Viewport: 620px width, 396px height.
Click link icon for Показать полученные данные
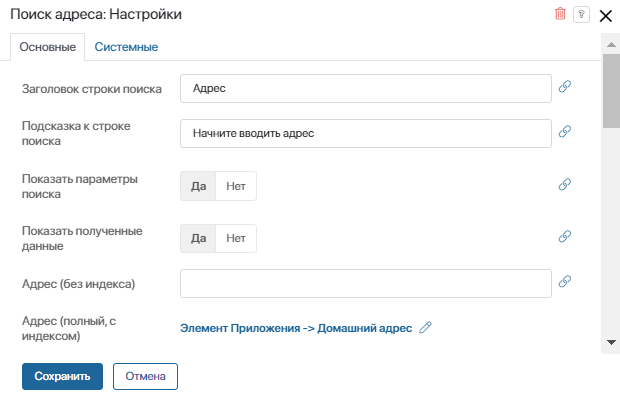click(x=565, y=237)
